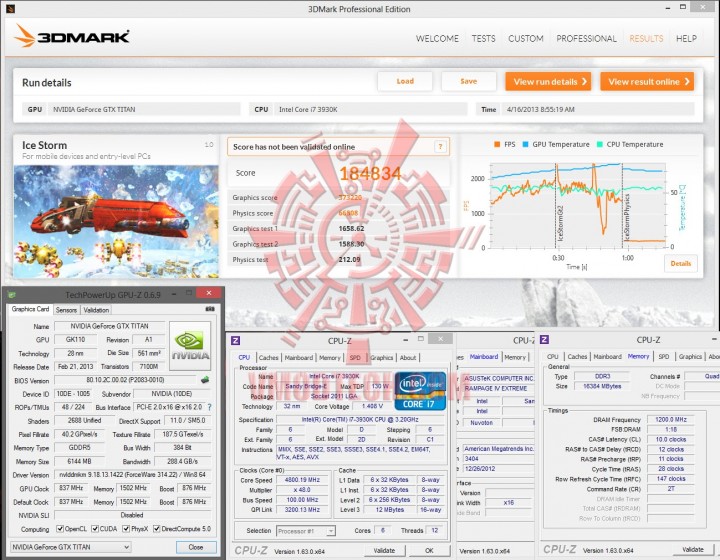Screen dimensions: 720x560
Task: Click the green CPU Temperature legend swatch
Action: click(600, 144)
